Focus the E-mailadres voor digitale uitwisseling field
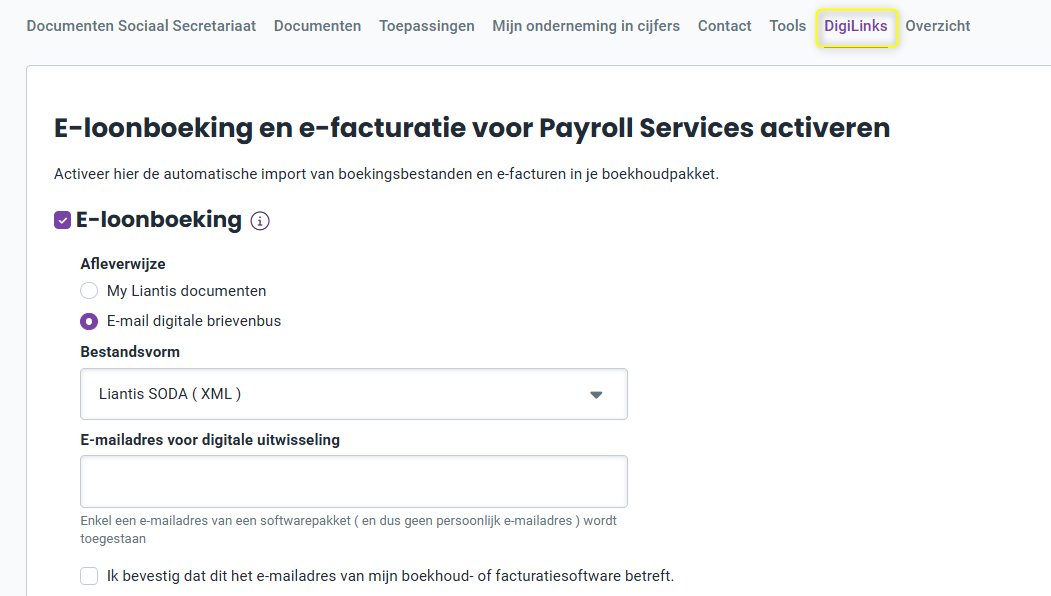Screen dimensions: 1051x596 354,481
